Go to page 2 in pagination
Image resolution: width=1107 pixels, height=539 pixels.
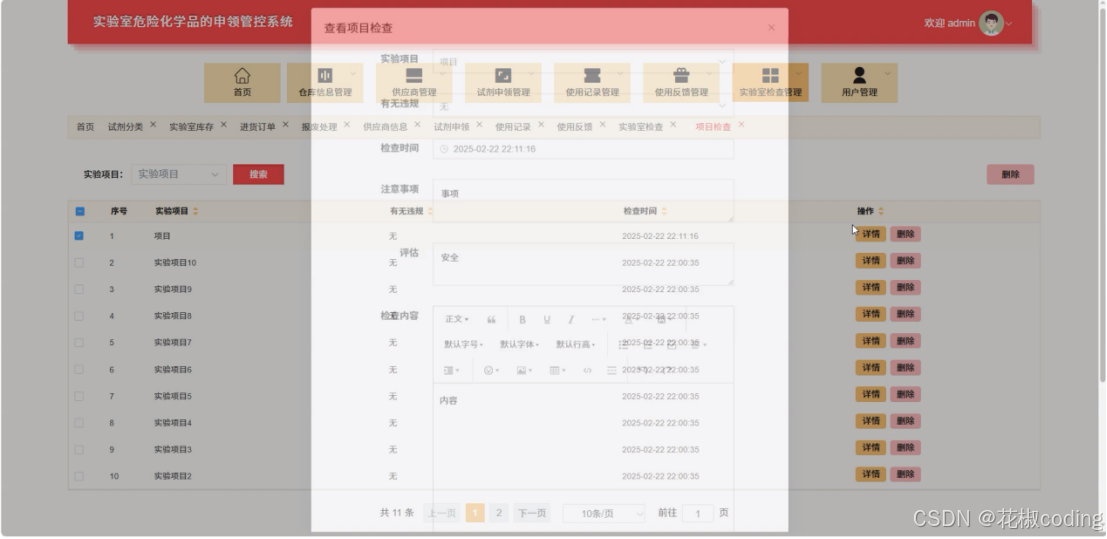498,513
